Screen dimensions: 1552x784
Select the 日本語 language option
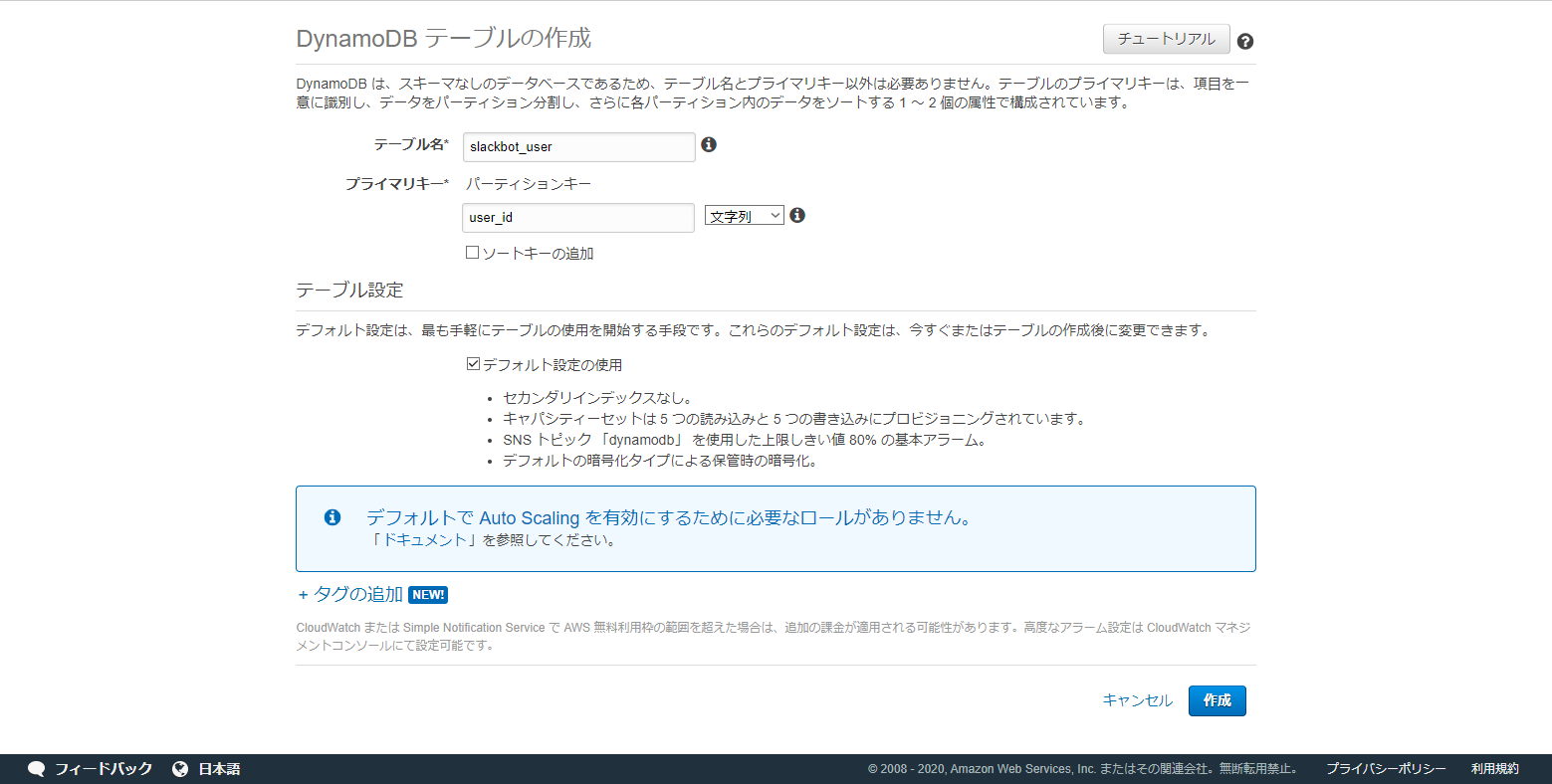click(219, 769)
